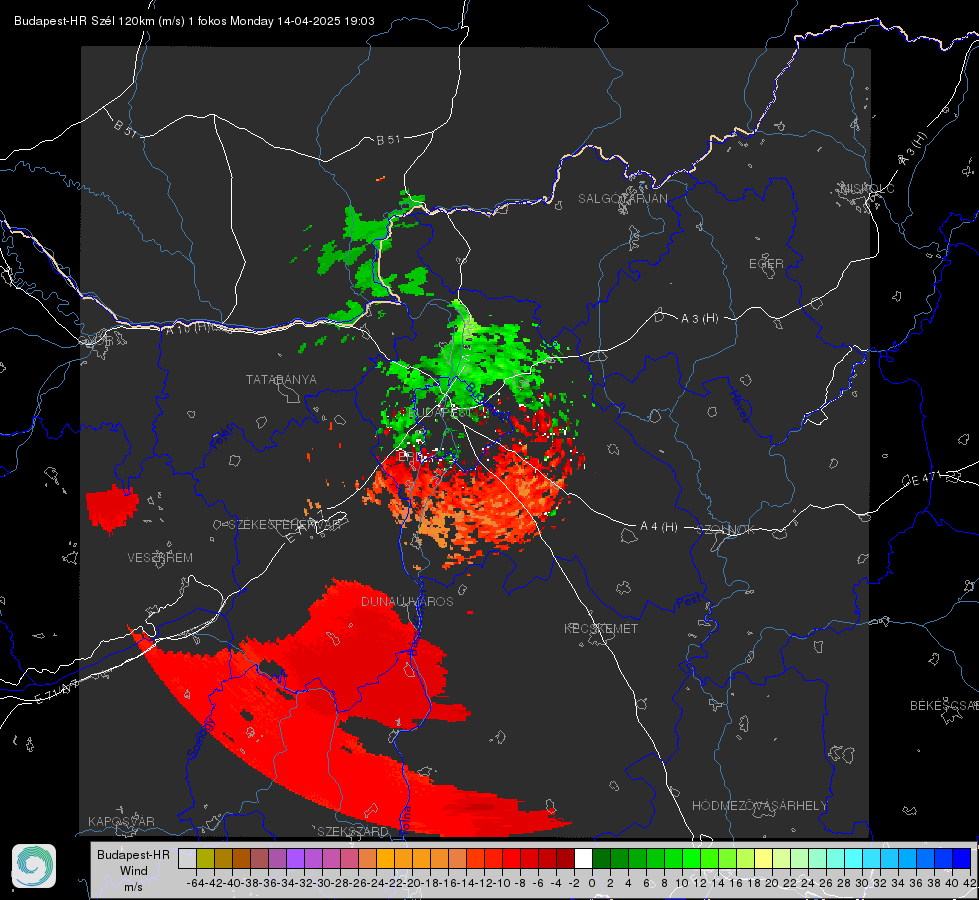This screenshot has height=900, width=979.
Task: Click the bright red swatch between -10 and -8
Action: (x=511, y=859)
